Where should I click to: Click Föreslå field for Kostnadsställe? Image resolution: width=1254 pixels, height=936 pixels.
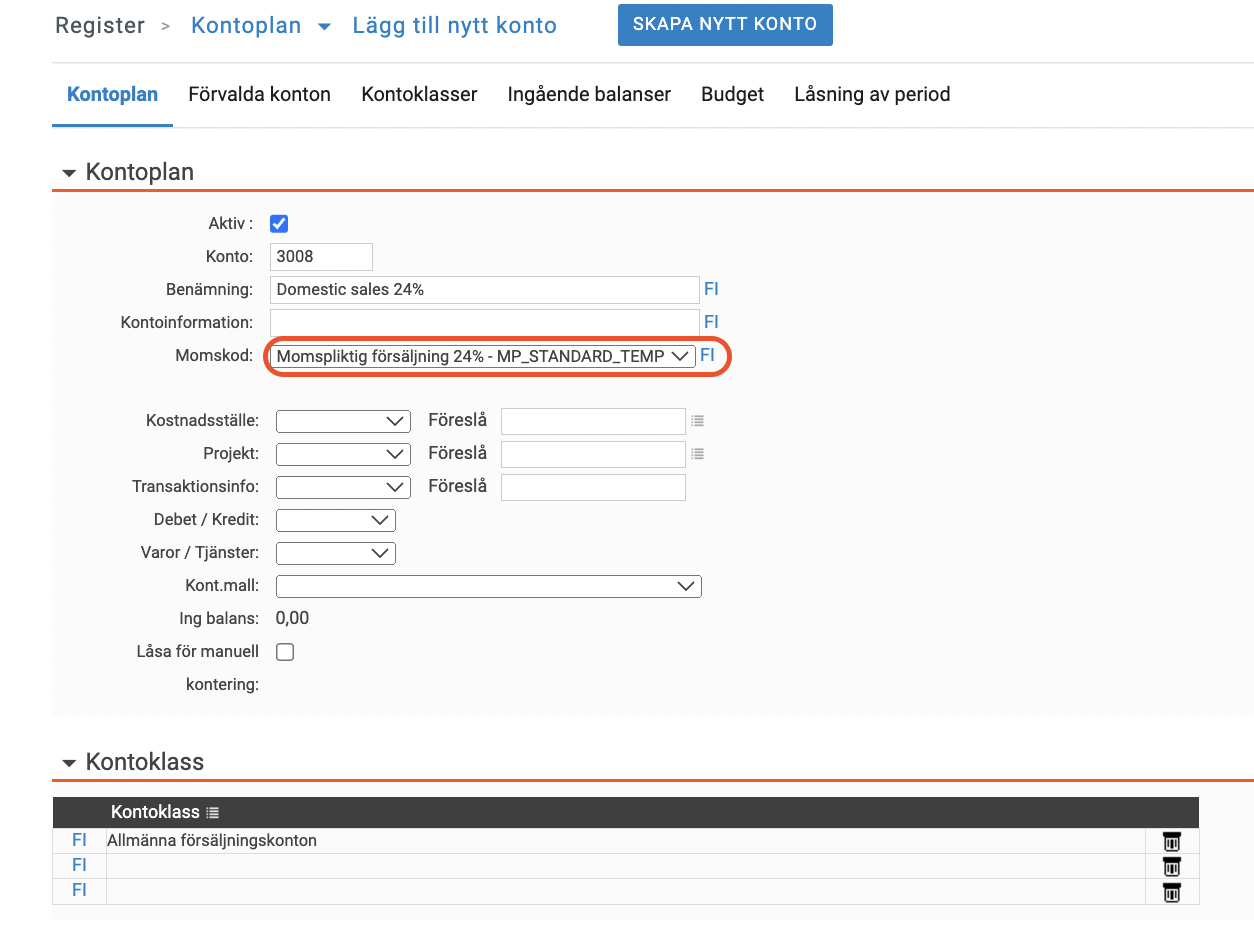coord(593,421)
